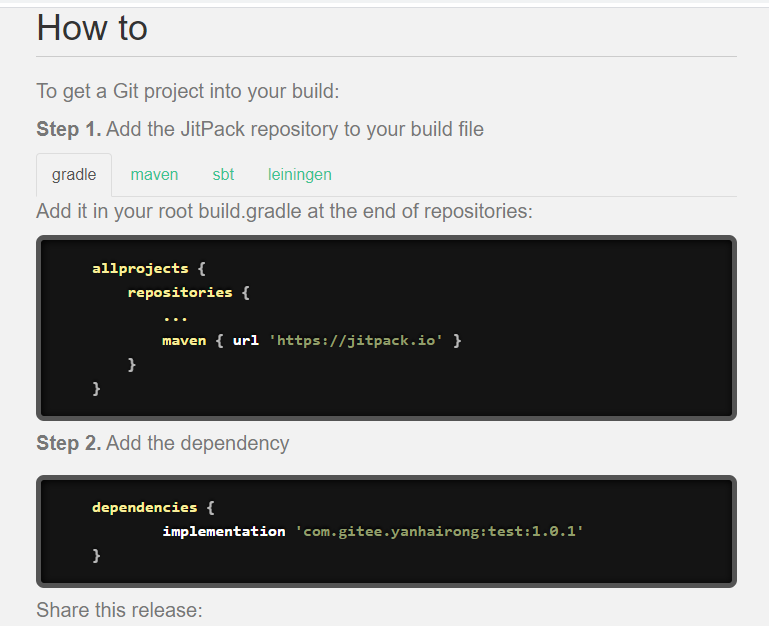The image size is (769, 626).
Task: Open the sbt tab
Action: coord(223,175)
